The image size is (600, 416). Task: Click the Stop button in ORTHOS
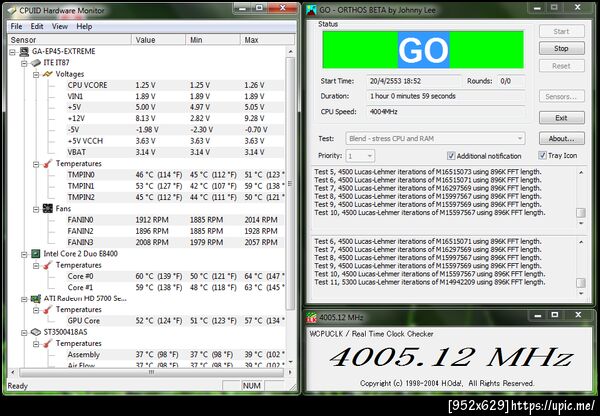coord(561,48)
